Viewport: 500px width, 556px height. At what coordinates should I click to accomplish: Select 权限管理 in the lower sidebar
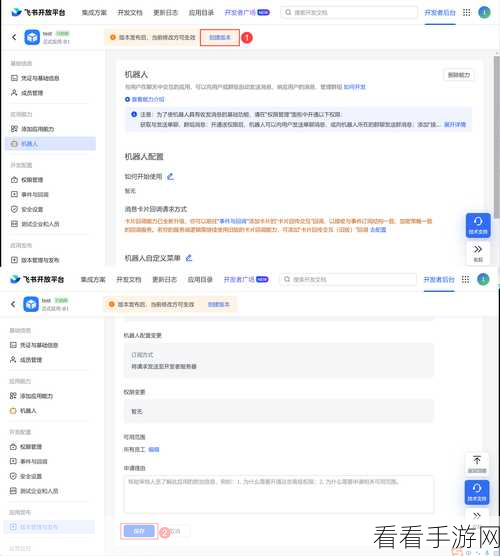[x=49, y=447]
